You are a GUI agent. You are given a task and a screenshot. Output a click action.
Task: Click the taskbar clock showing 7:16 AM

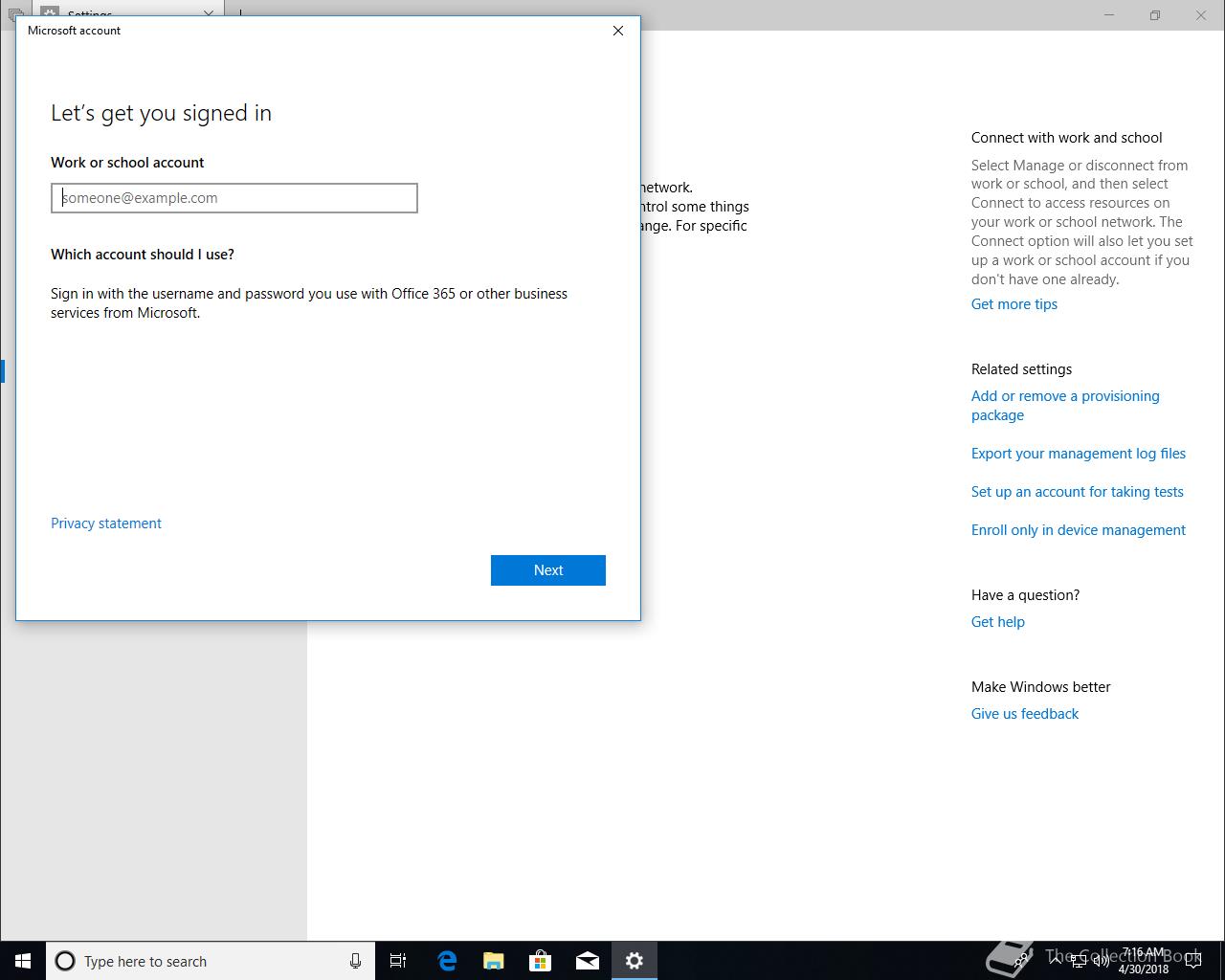click(1144, 961)
